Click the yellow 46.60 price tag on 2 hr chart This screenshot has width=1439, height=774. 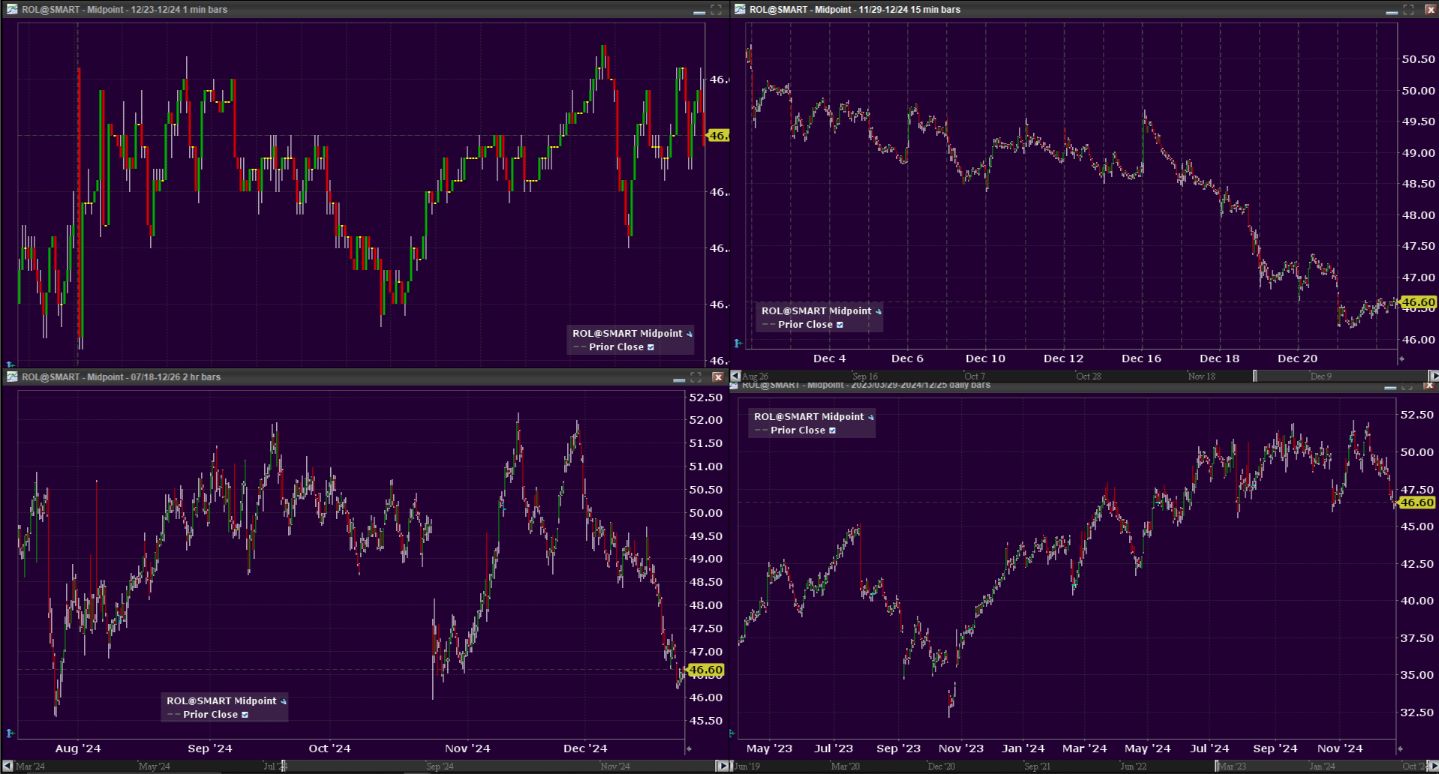point(704,670)
